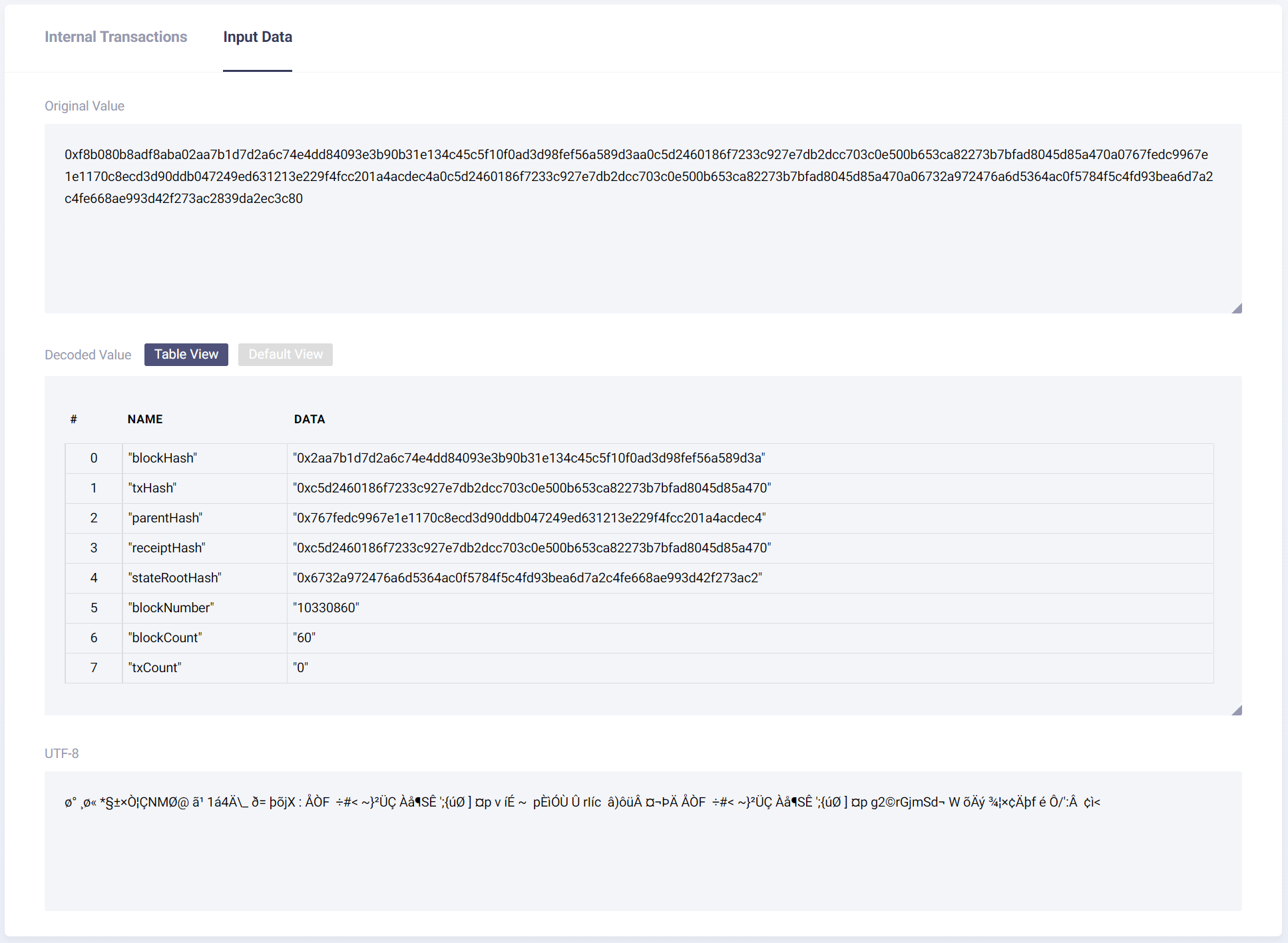The width and height of the screenshot is (1288, 943).
Task: Click resize handle of Decoded Value box
Action: [x=1237, y=710]
